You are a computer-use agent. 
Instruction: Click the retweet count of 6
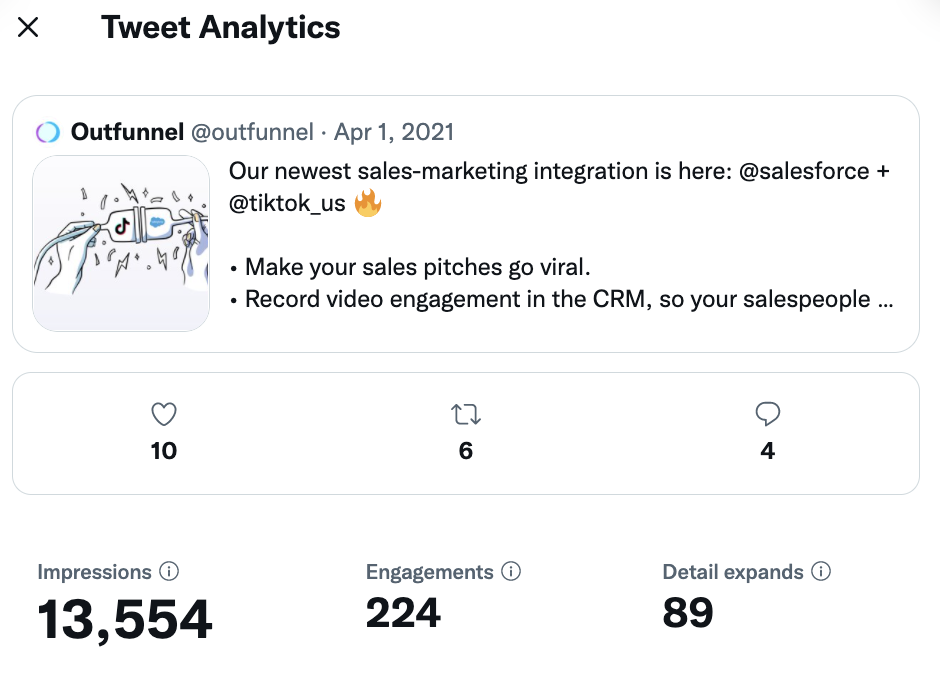(466, 451)
